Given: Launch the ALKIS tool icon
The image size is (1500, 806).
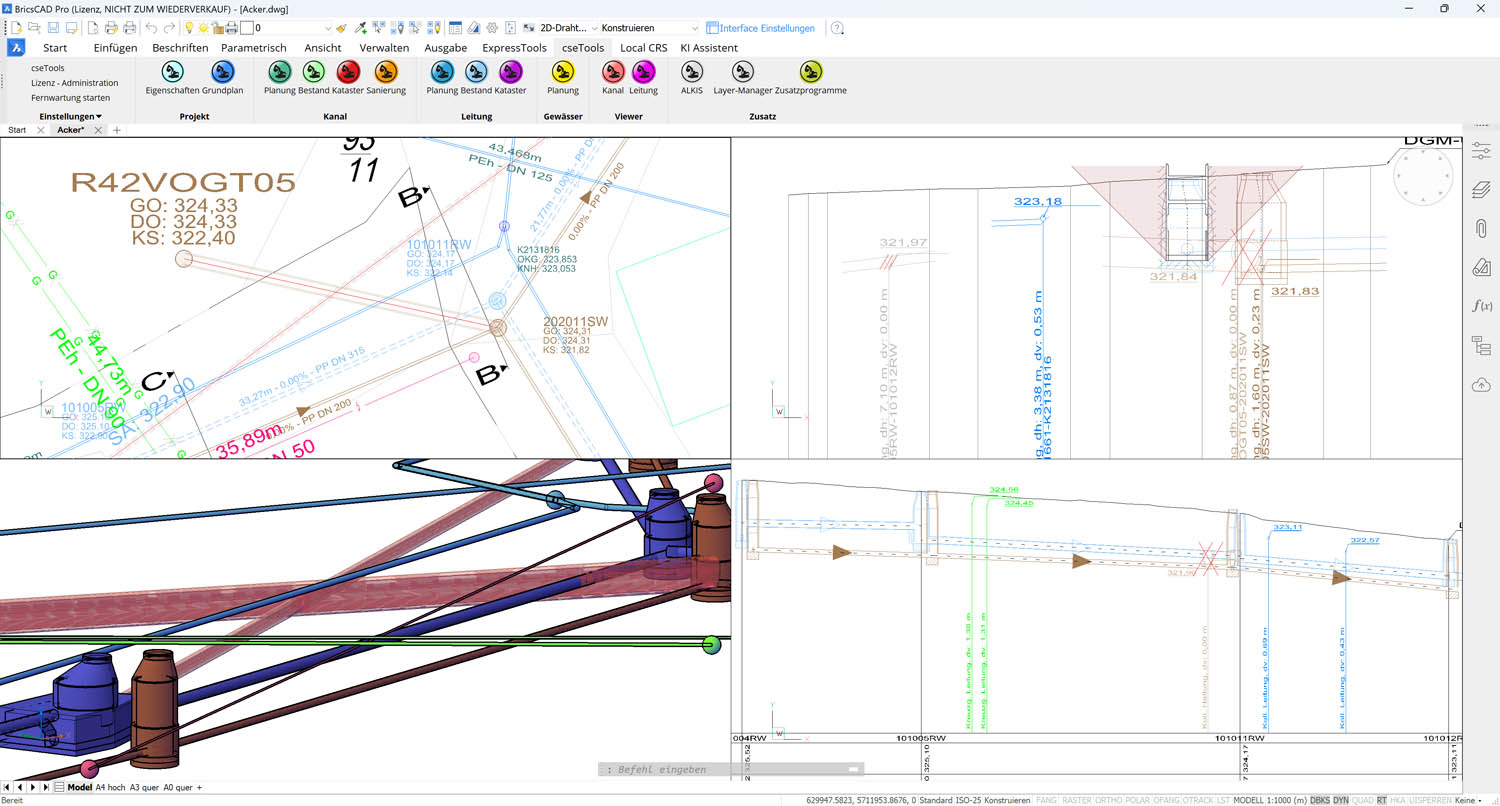Looking at the screenshot, I should coord(692,72).
